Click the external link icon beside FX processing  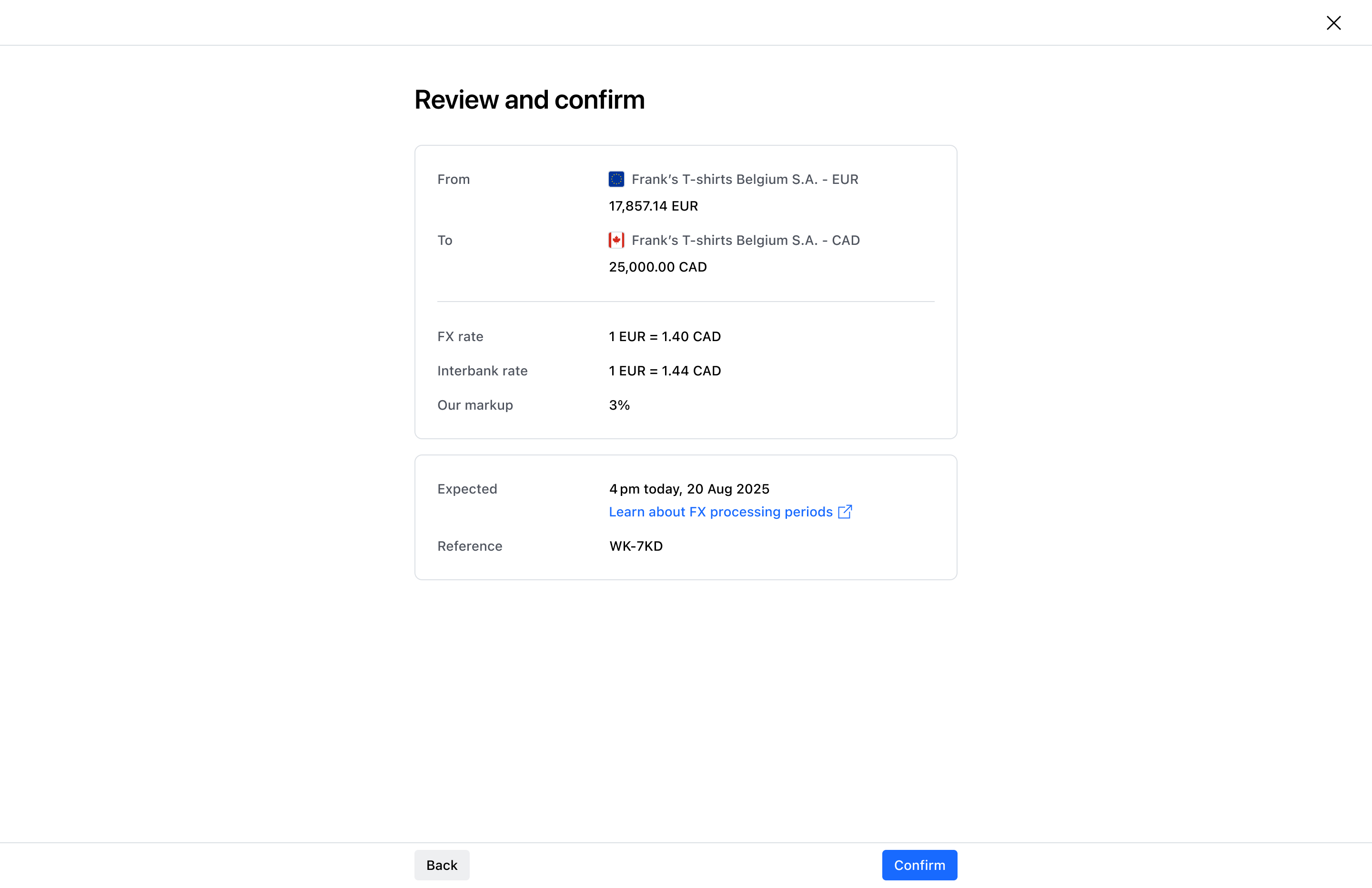845,512
